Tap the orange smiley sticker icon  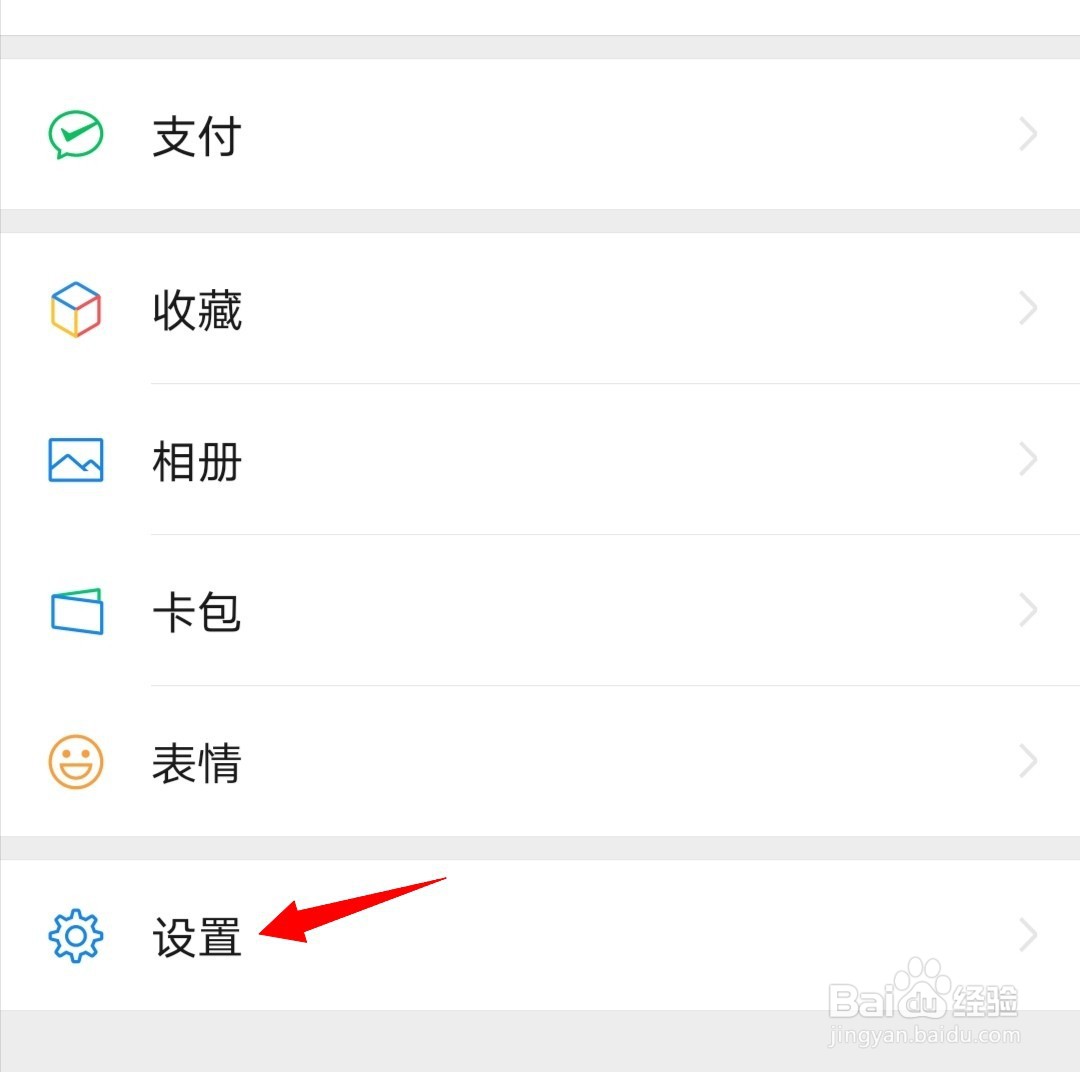76,762
